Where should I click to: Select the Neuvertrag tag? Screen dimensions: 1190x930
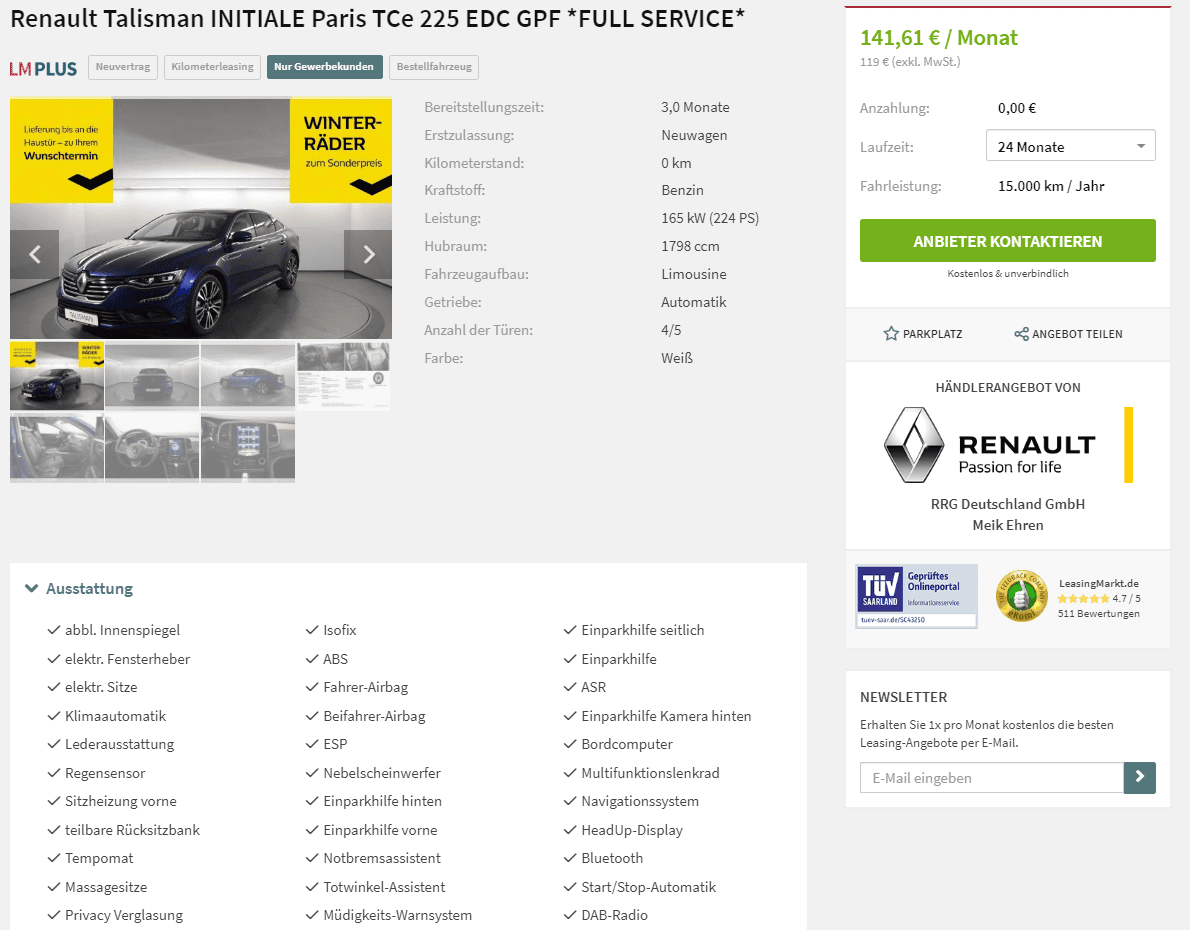tap(123, 67)
